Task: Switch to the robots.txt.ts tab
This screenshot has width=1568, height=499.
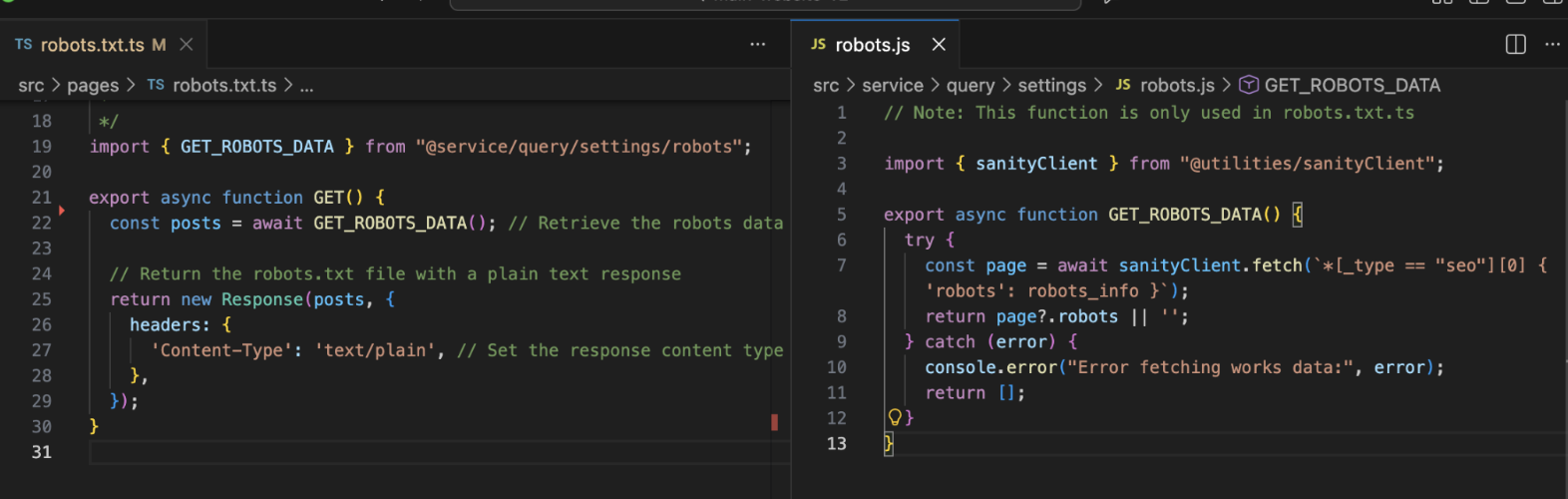Action: [x=92, y=45]
